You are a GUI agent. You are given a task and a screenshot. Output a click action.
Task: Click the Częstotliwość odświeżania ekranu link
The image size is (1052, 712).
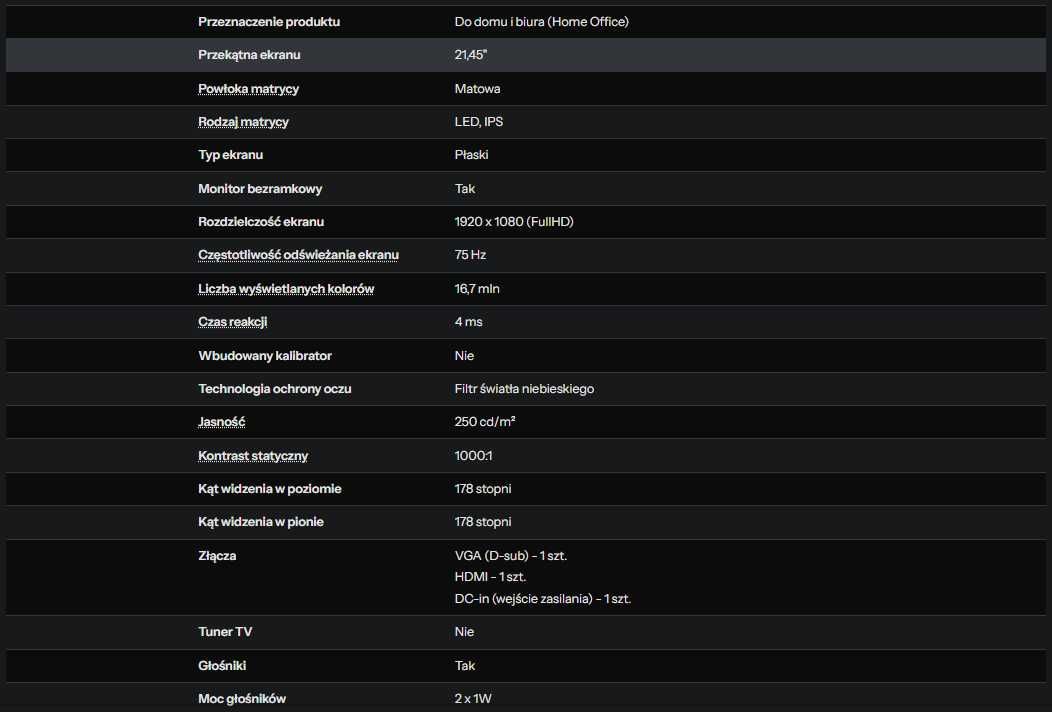pyautogui.click(x=298, y=255)
